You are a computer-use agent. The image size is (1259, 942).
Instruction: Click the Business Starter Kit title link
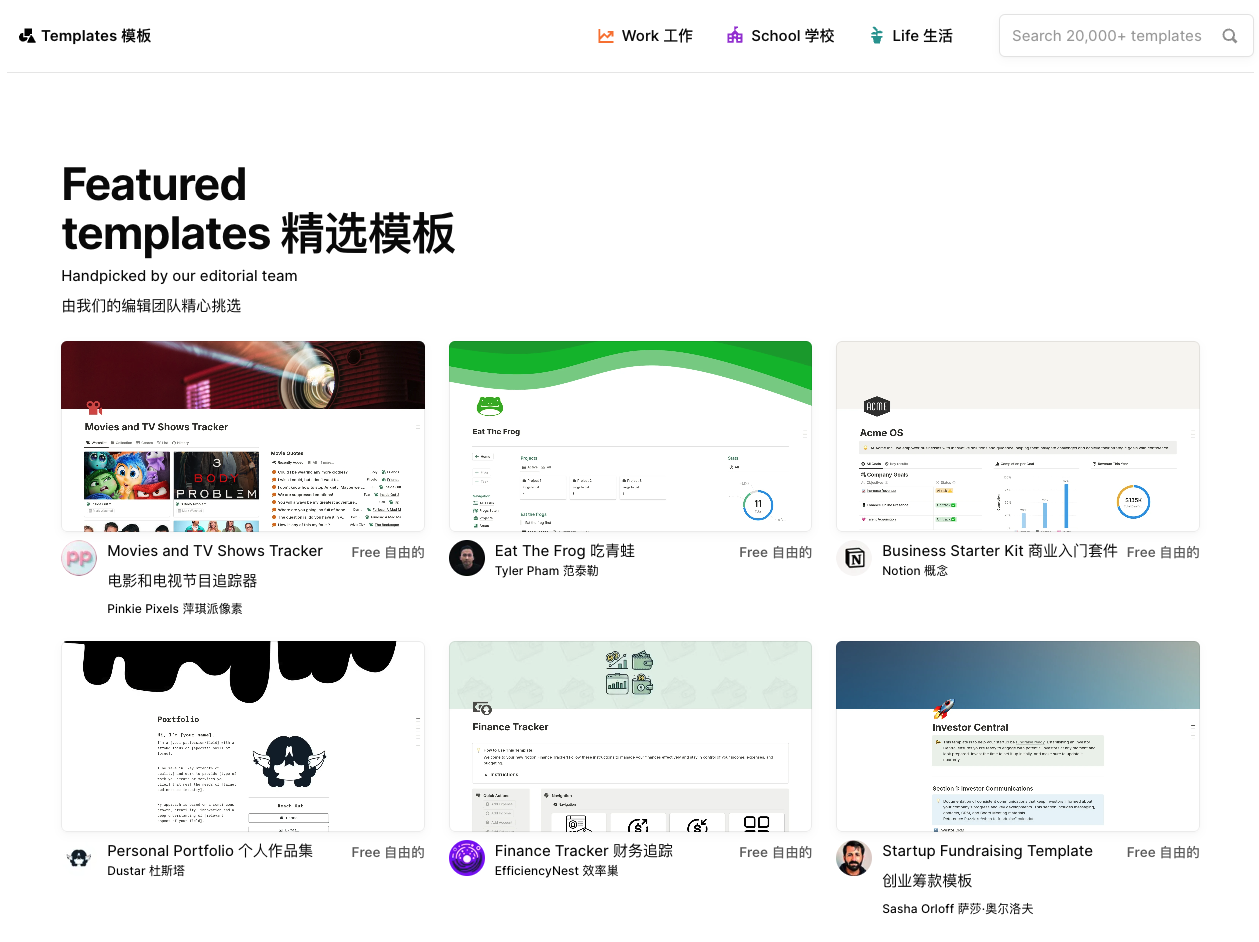click(x=999, y=551)
